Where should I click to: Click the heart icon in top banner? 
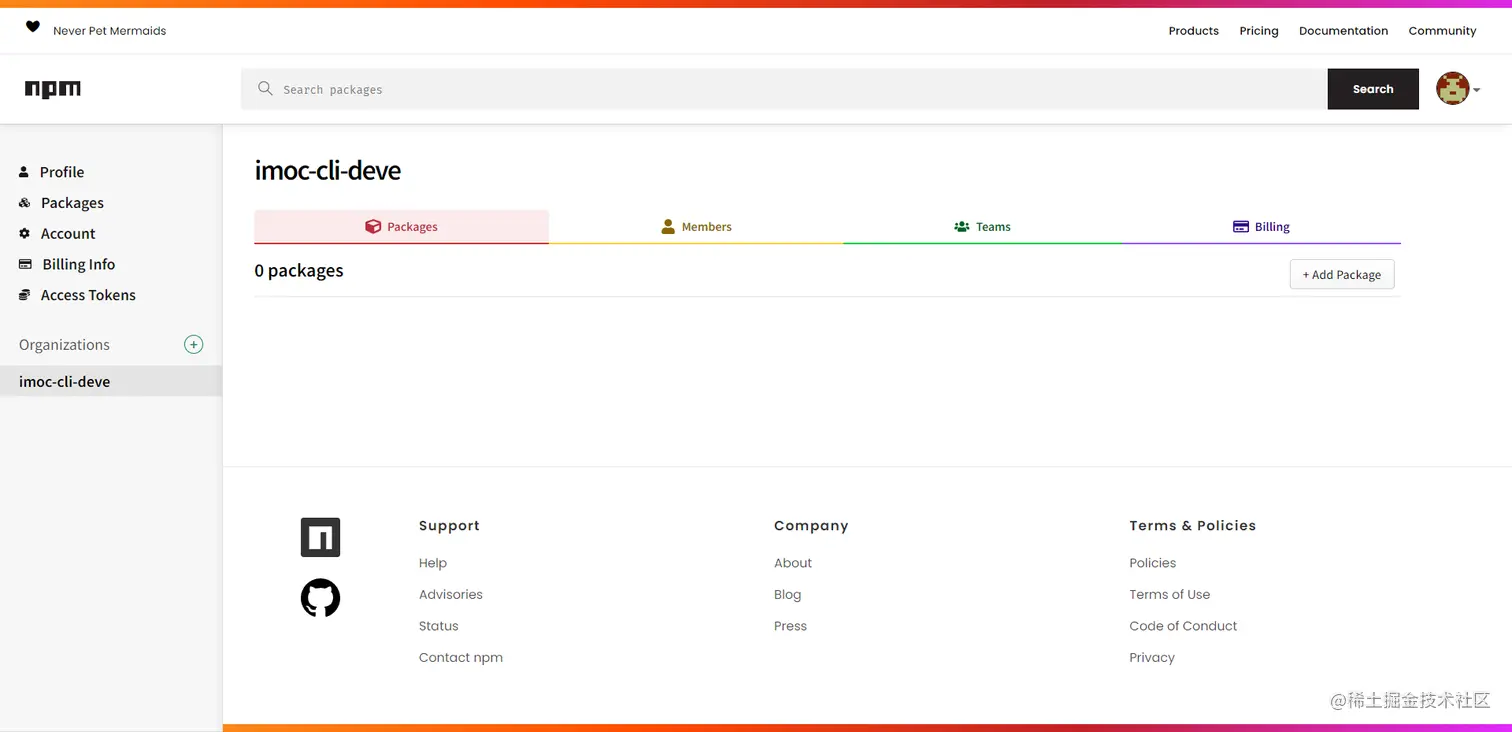[x=33, y=27]
